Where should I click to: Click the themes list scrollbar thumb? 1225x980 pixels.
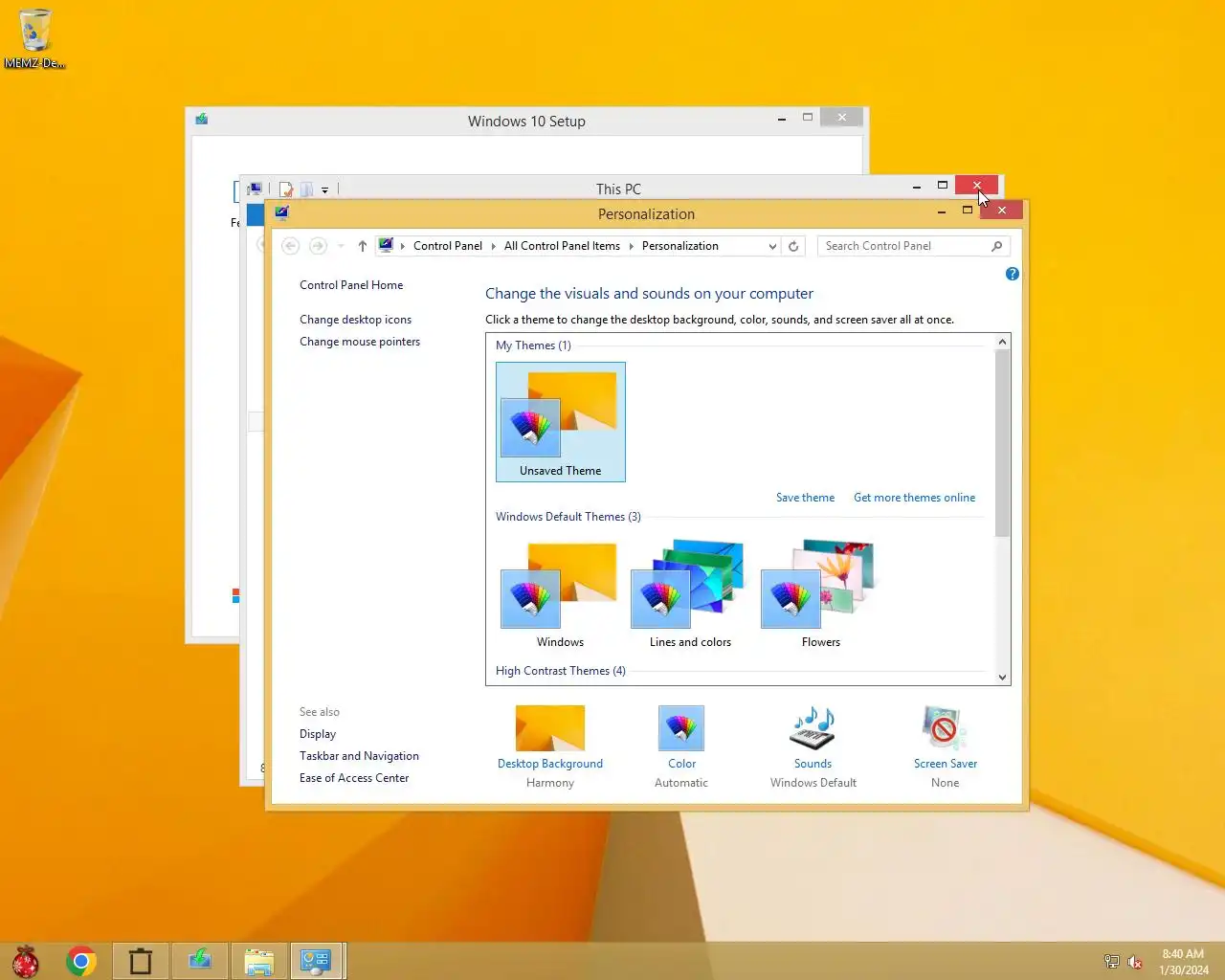click(x=1002, y=442)
